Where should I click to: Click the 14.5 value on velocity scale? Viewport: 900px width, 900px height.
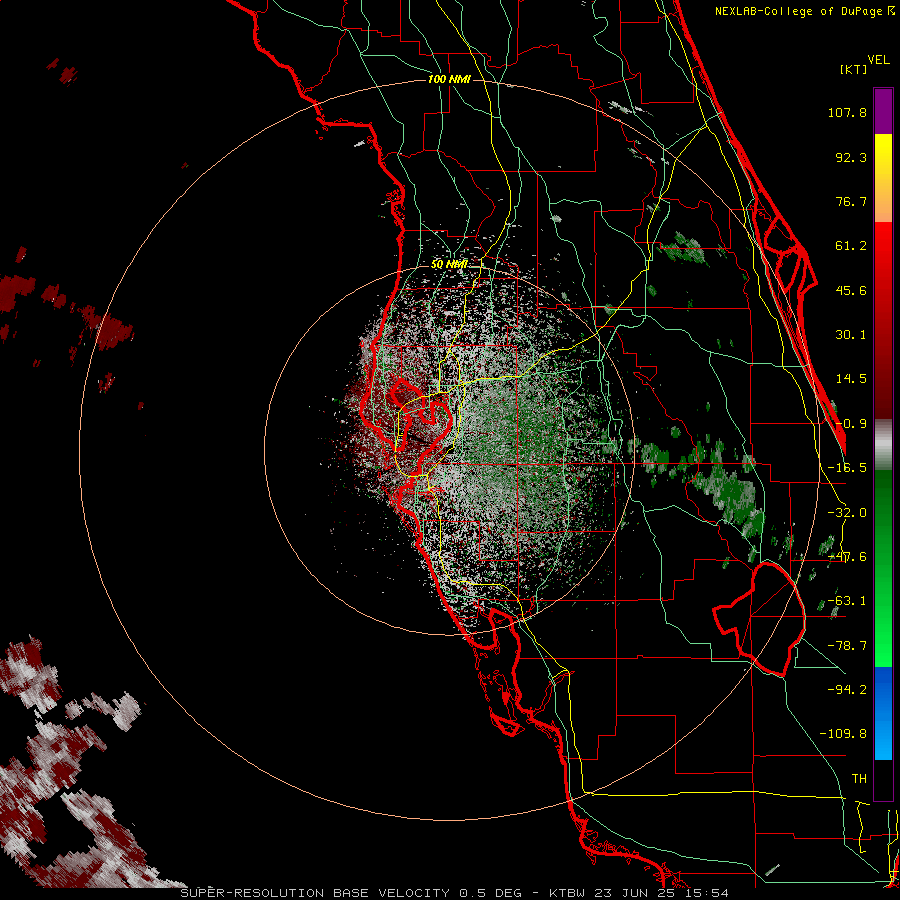pyautogui.click(x=851, y=379)
